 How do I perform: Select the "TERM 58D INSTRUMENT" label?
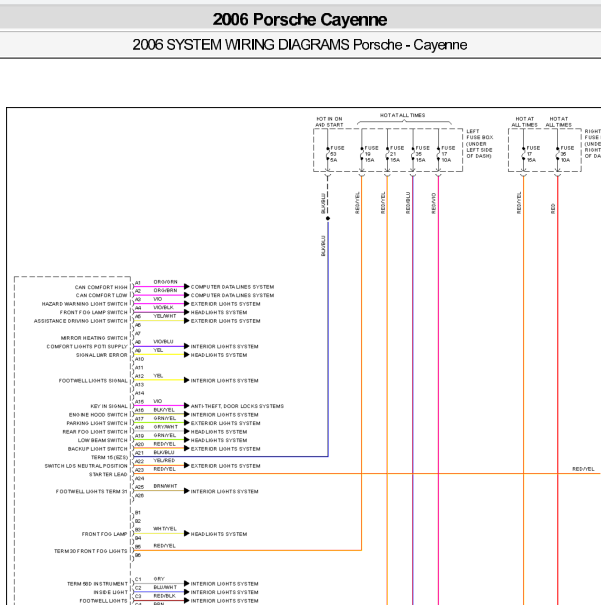coord(97,584)
